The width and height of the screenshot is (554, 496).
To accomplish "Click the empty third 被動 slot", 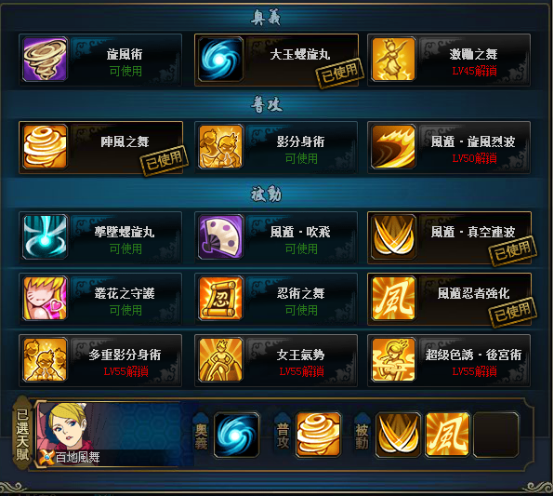I will 496,435.
